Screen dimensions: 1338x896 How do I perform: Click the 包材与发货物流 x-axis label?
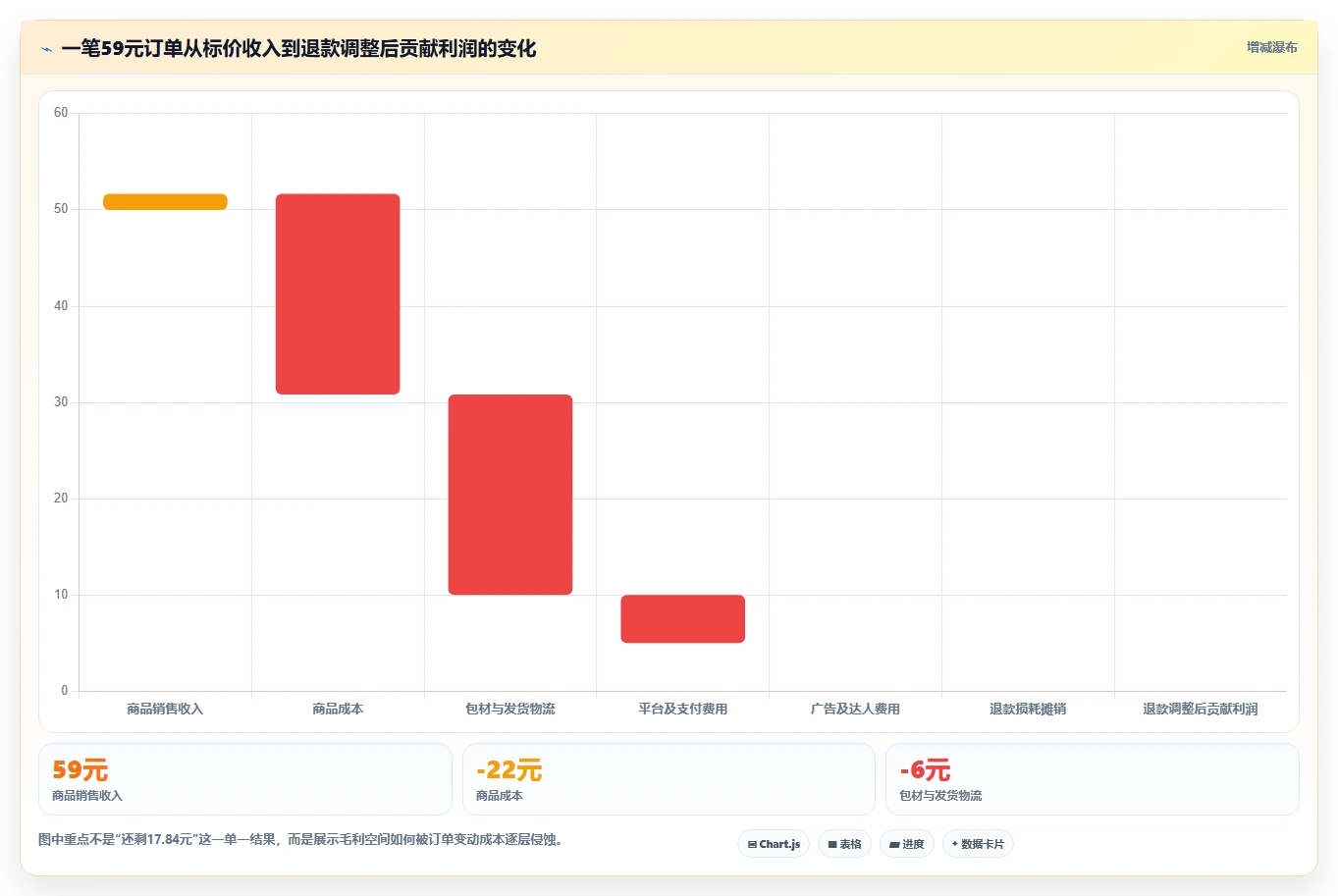point(510,709)
